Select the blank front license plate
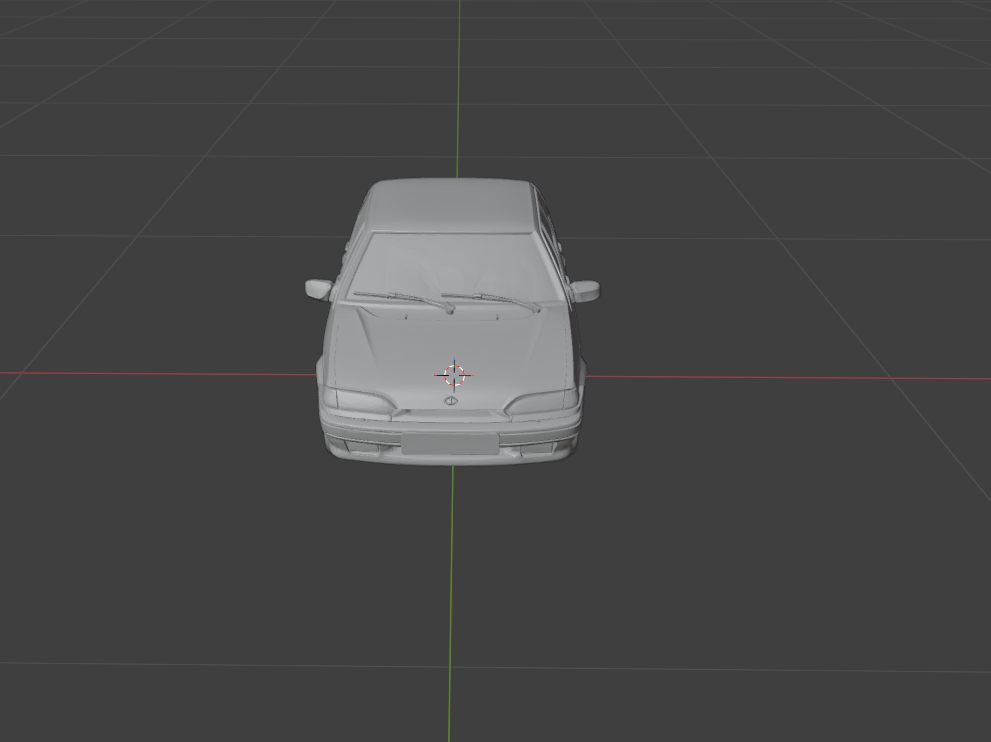 click(x=450, y=443)
